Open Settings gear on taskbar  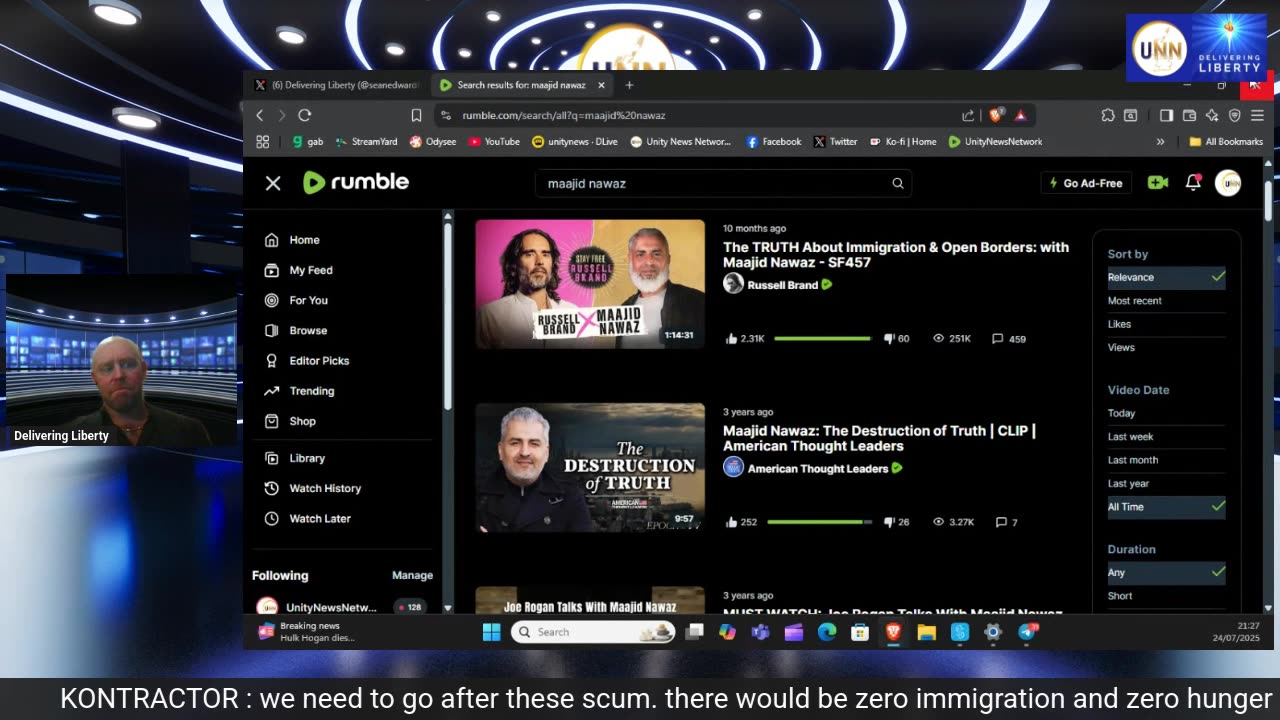point(993,632)
